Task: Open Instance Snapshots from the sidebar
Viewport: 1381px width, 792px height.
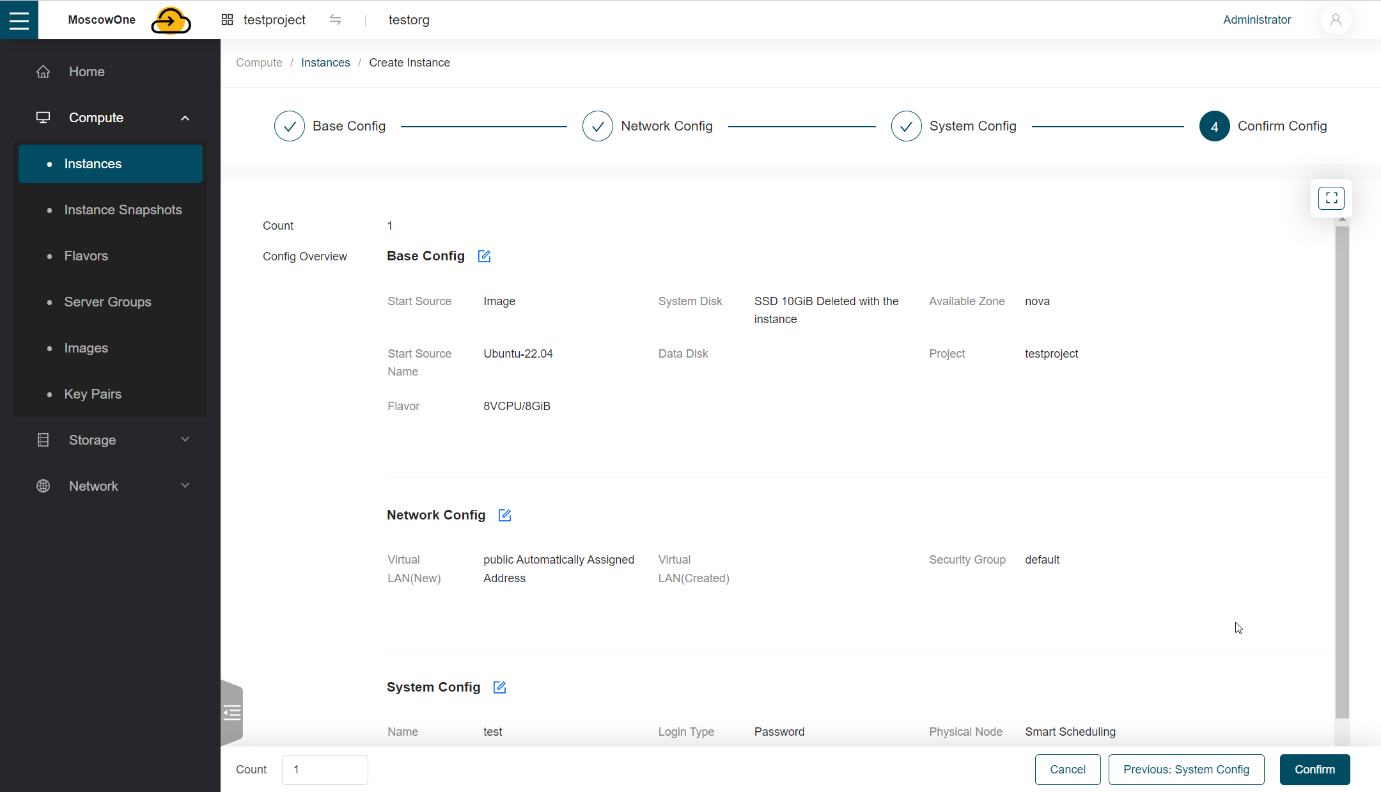Action: coord(122,209)
